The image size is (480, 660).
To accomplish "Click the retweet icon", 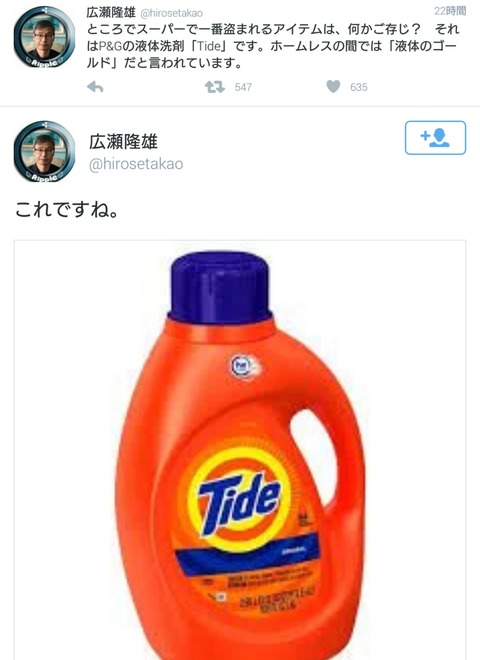I will [x=215, y=87].
